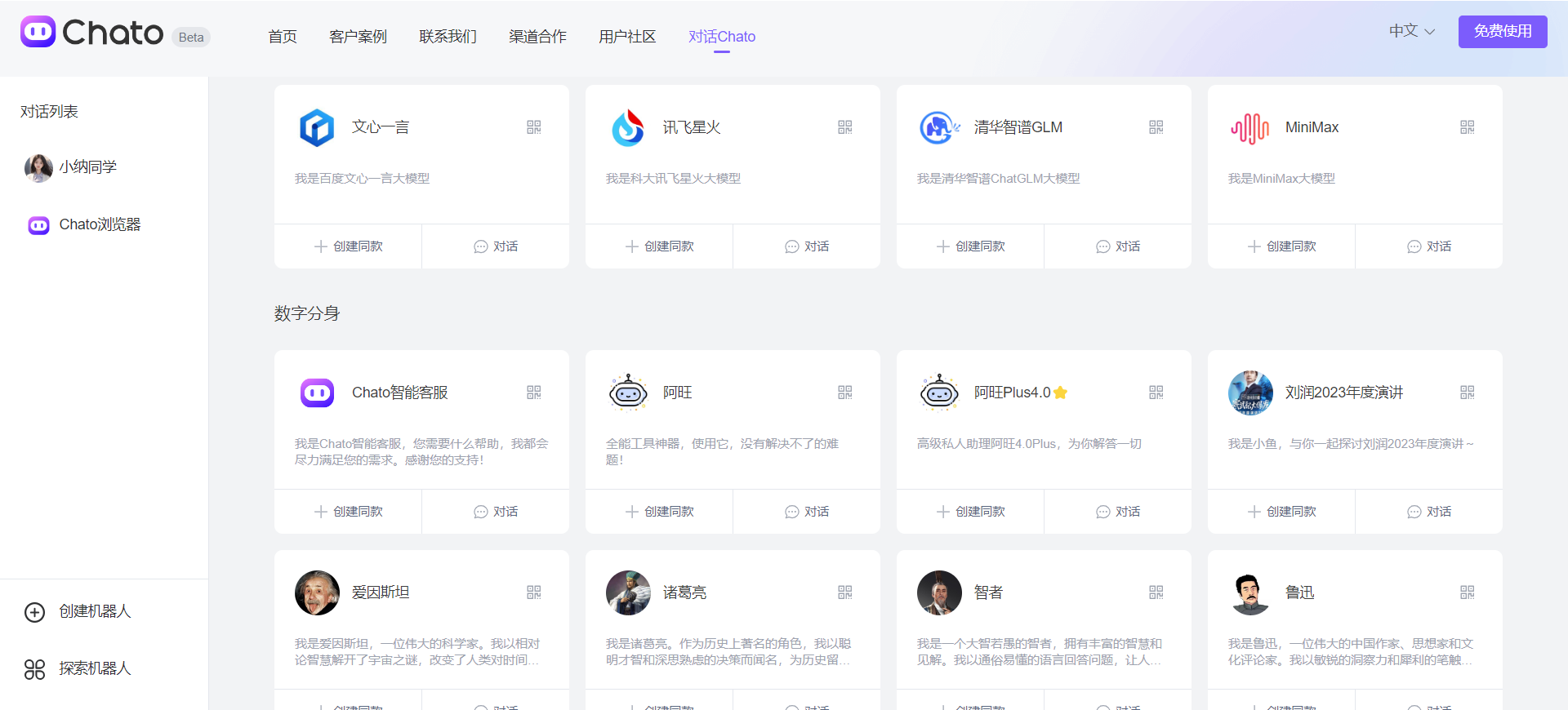1568x710 pixels.
Task: Open QR code for 讯飞星火 bot
Action: [845, 127]
